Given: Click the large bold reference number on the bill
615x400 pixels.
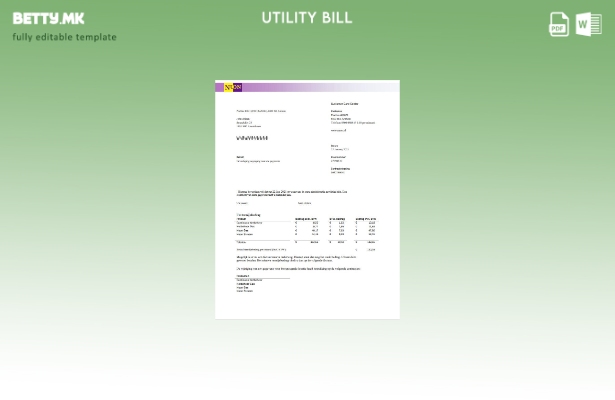Looking at the screenshot, I should coord(252,138).
